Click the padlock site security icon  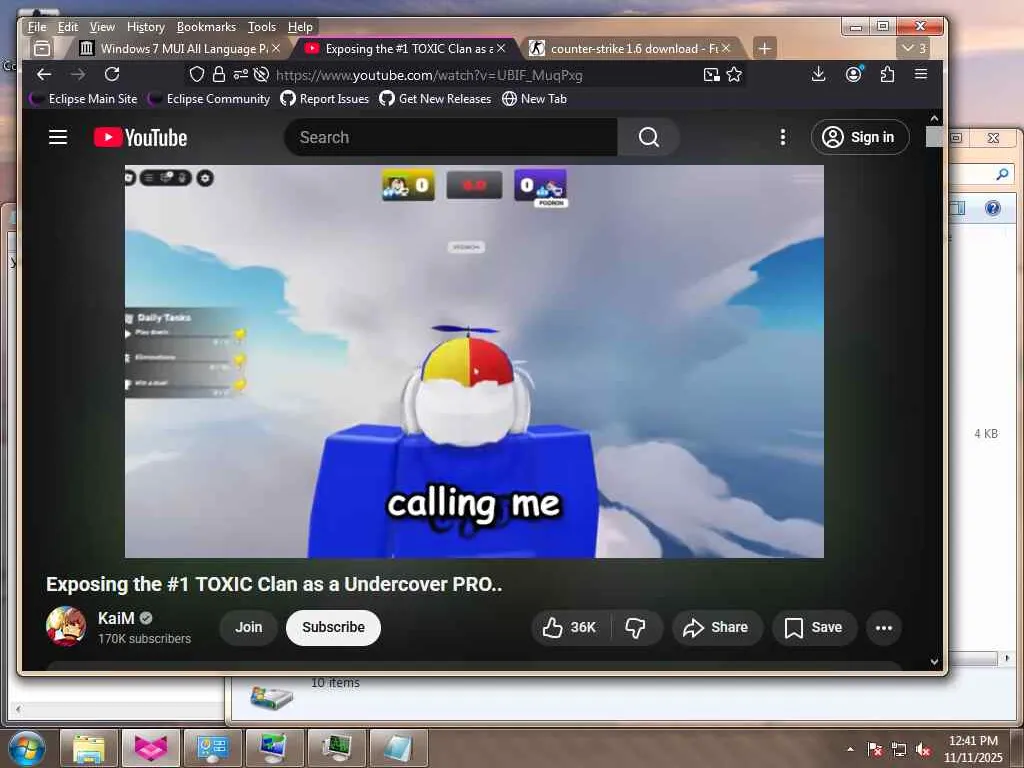219,74
